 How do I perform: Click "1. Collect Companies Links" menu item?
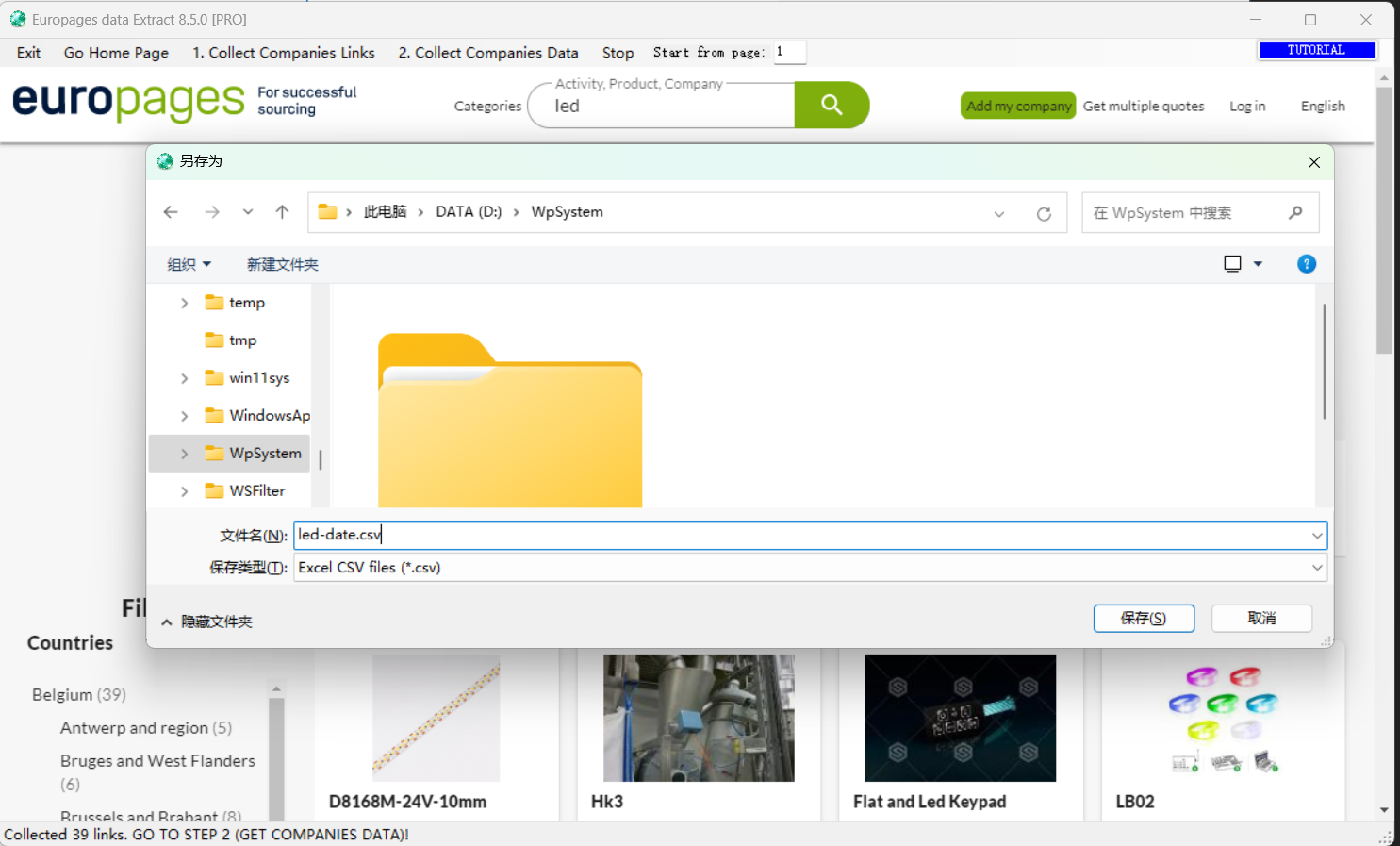coord(283,53)
